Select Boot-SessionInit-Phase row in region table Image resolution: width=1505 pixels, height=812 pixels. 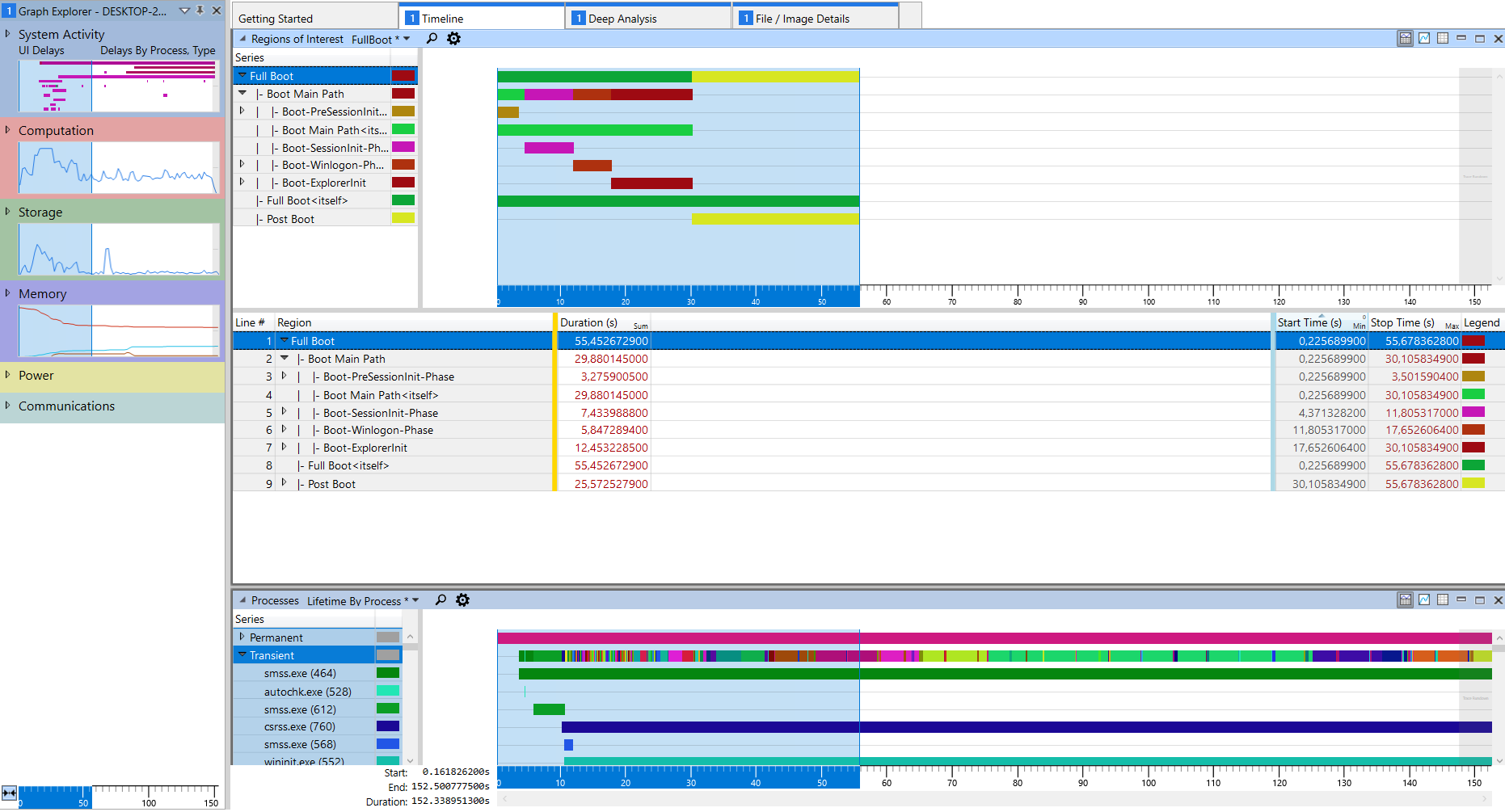point(868,412)
